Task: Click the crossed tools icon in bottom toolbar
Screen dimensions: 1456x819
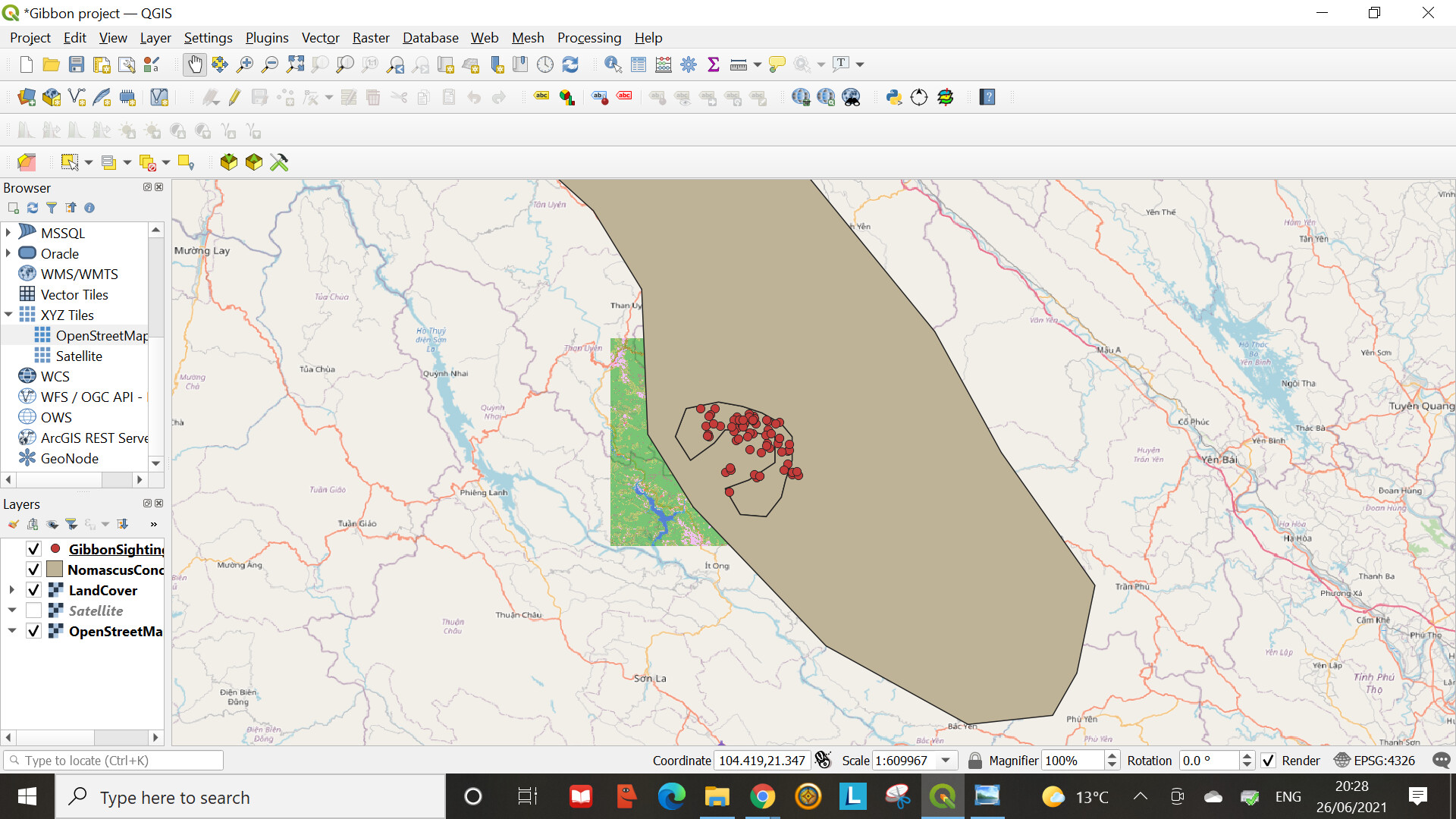Action: 279,162
